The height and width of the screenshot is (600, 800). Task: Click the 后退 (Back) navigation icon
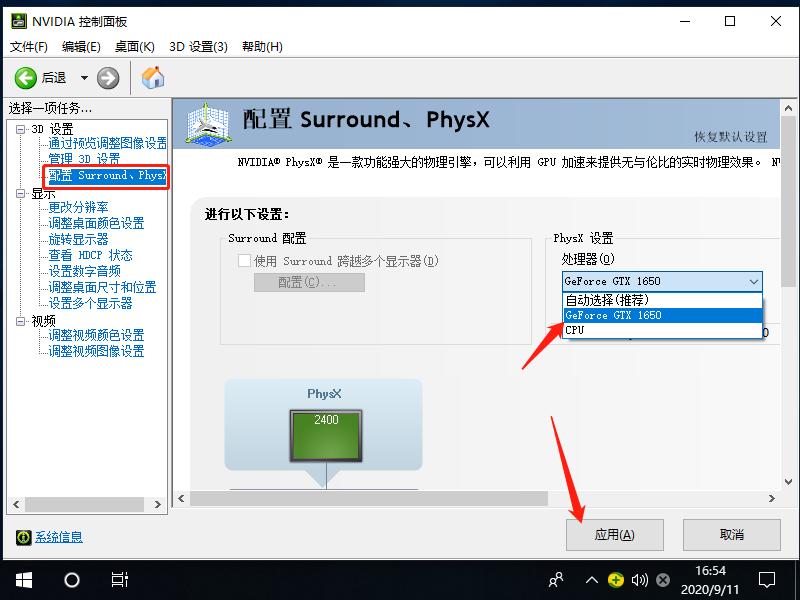click(27, 76)
